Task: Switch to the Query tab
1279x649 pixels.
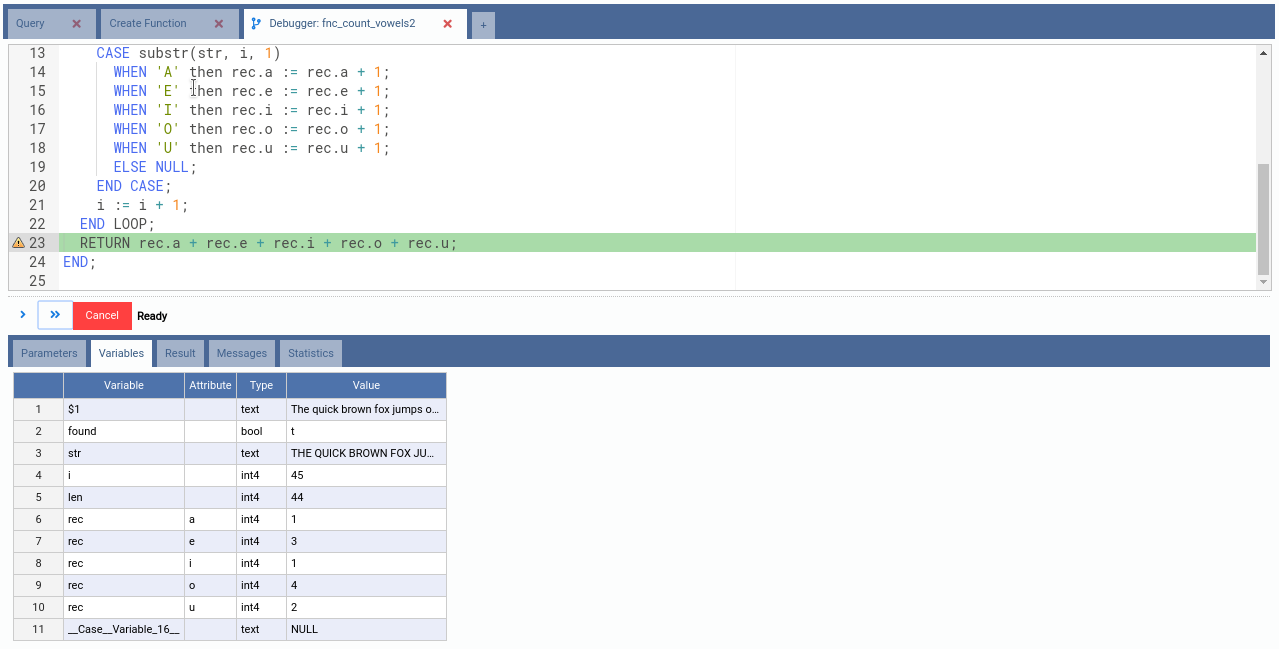Action: 31,24
